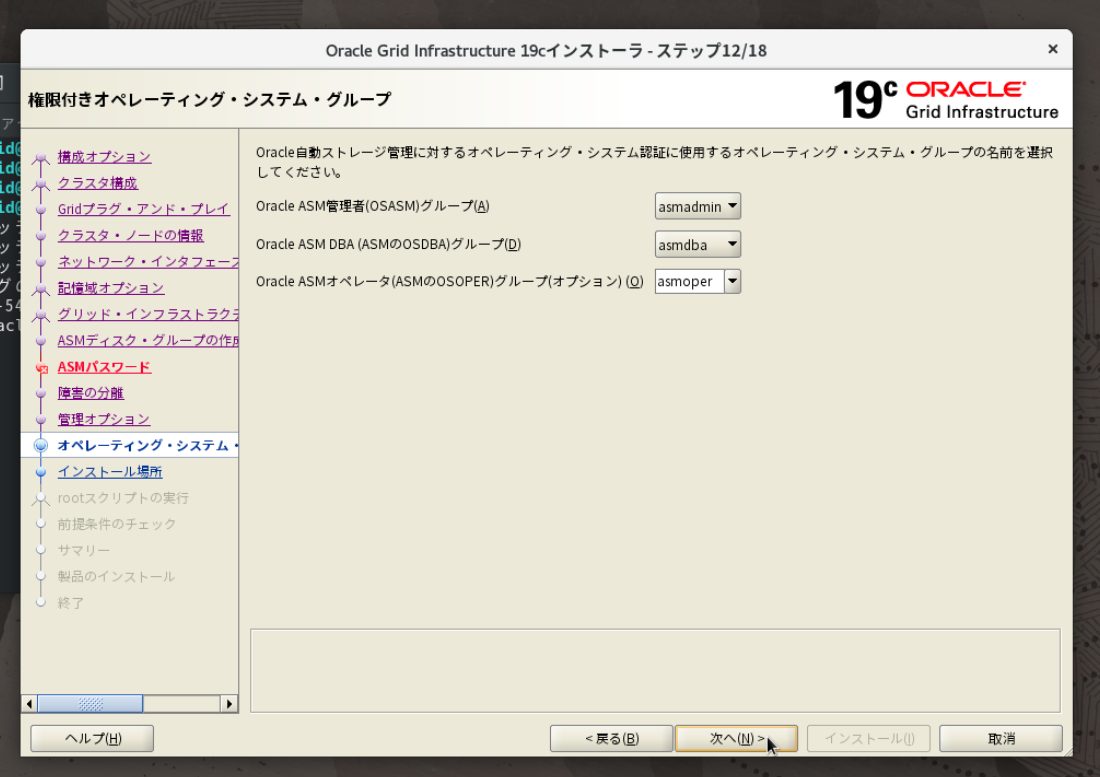
Task: Click the Oracle ASM管理者(OSASM)グループ label
Action: pos(373,206)
